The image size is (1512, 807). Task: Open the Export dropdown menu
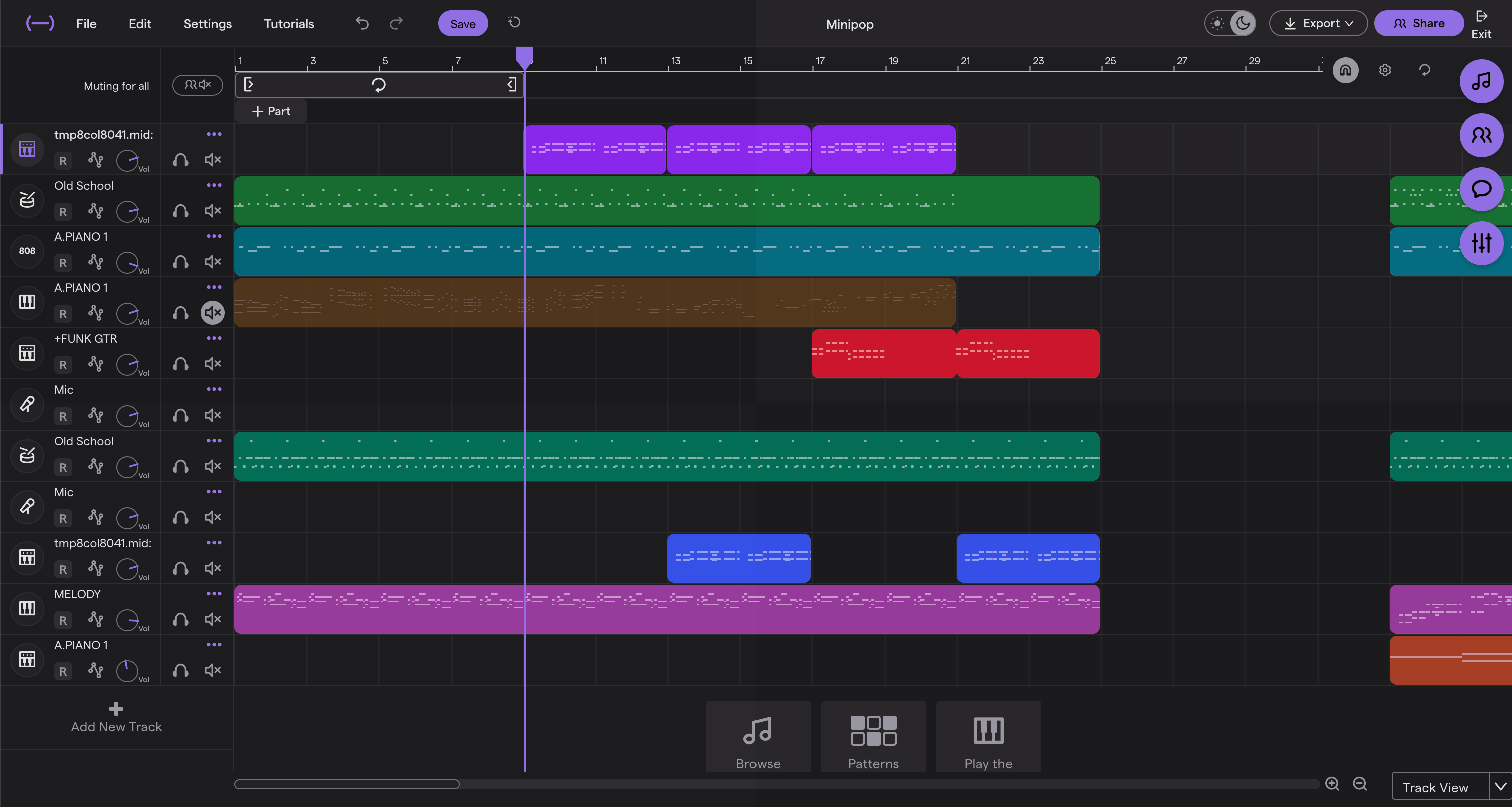tap(1319, 23)
